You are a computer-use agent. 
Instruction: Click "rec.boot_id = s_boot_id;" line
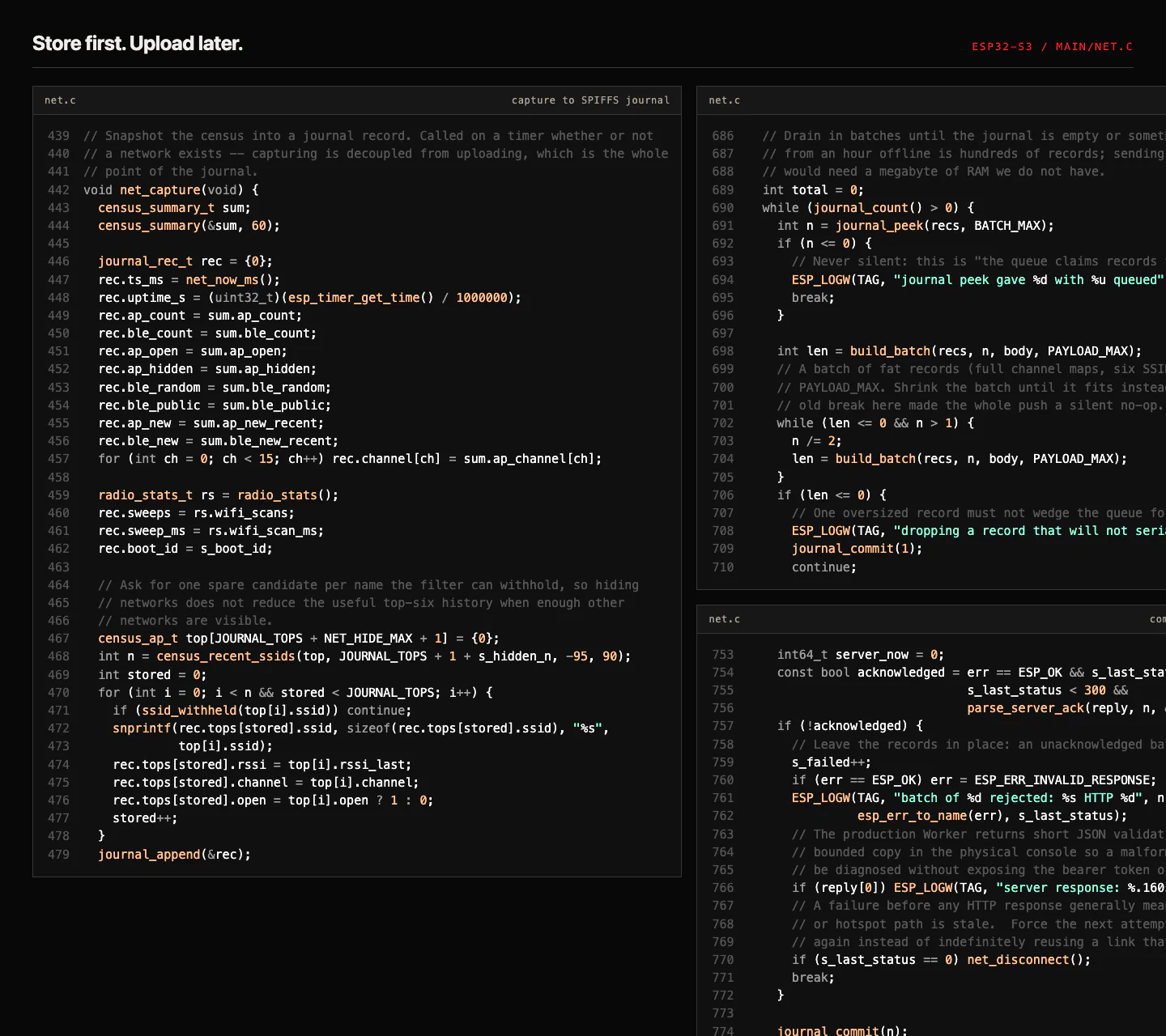[185, 549]
